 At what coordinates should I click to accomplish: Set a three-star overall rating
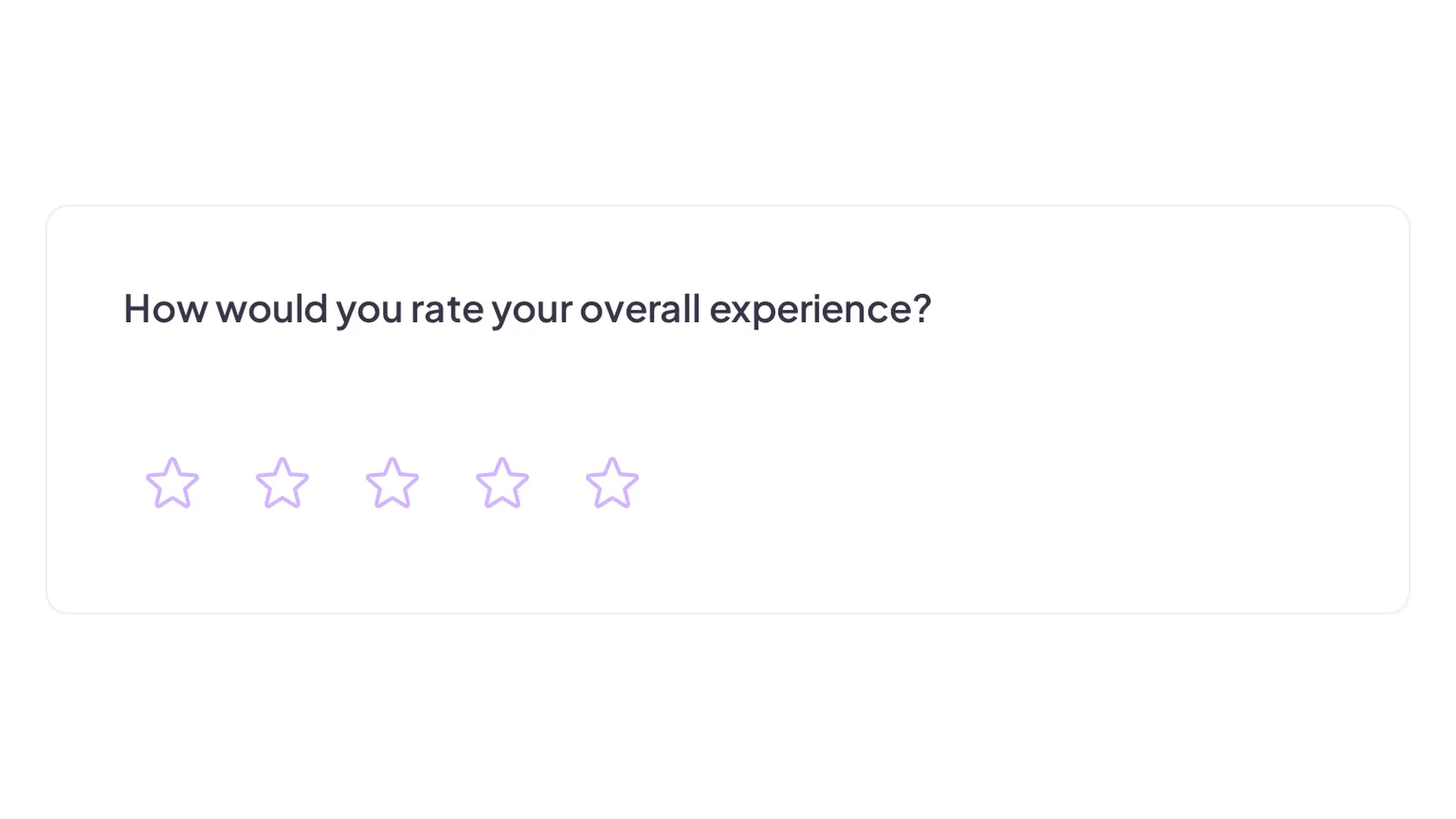pyautogui.click(x=392, y=483)
